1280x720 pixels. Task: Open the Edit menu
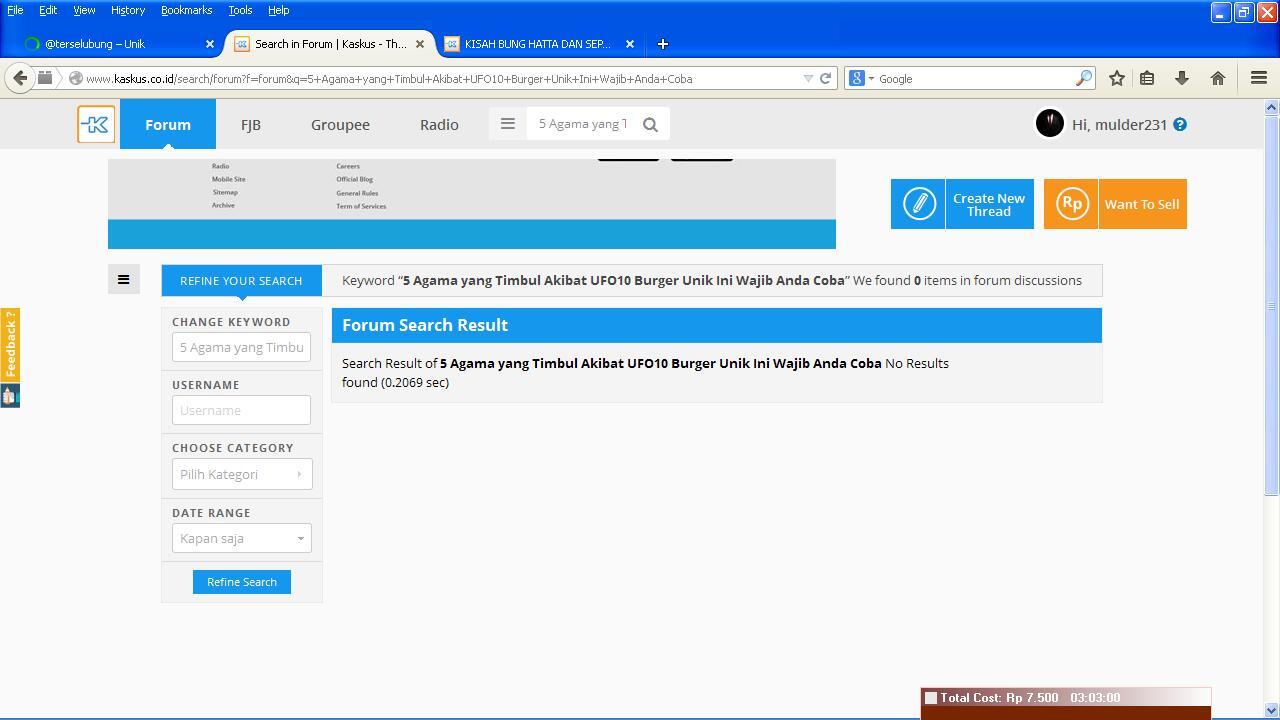tap(48, 10)
